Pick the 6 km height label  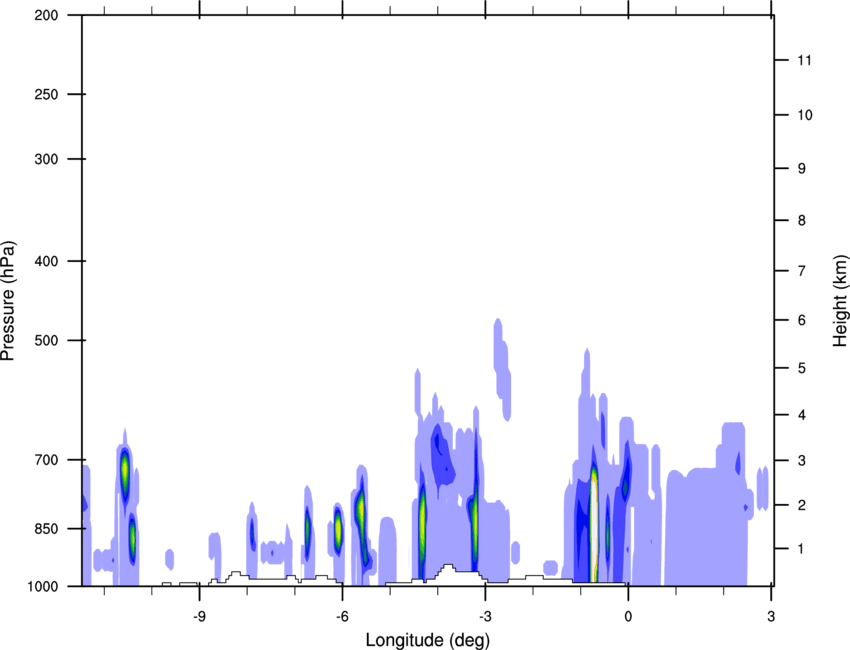click(802, 320)
